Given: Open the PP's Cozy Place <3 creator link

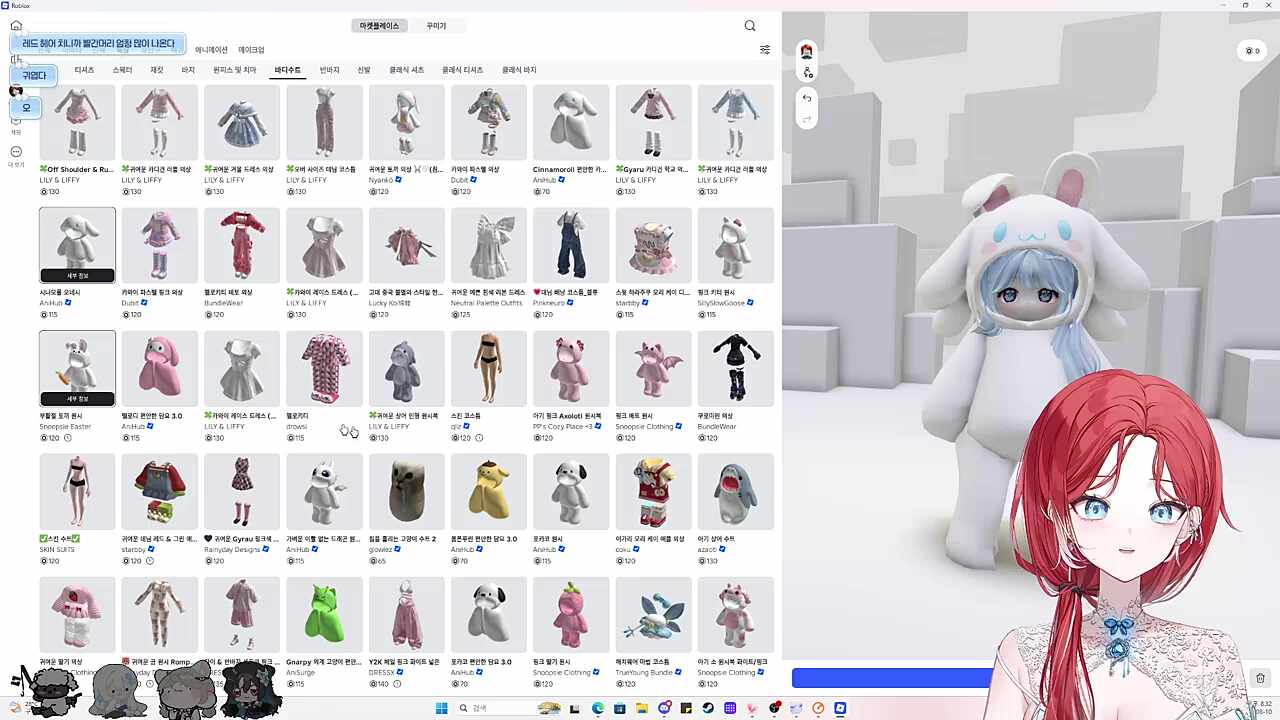Looking at the screenshot, I should (x=564, y=426).
